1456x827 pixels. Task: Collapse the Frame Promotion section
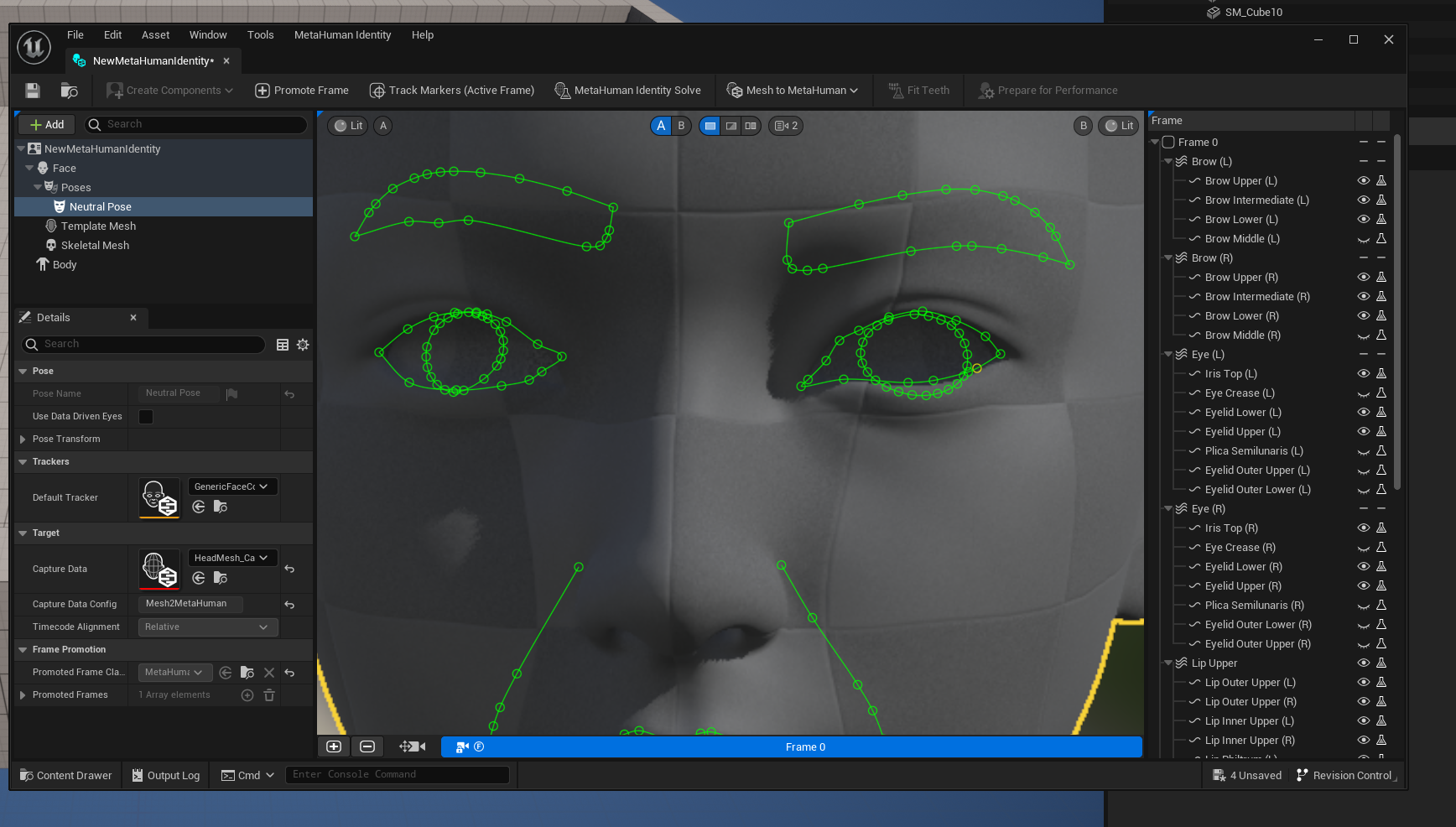tap(23, 650)
